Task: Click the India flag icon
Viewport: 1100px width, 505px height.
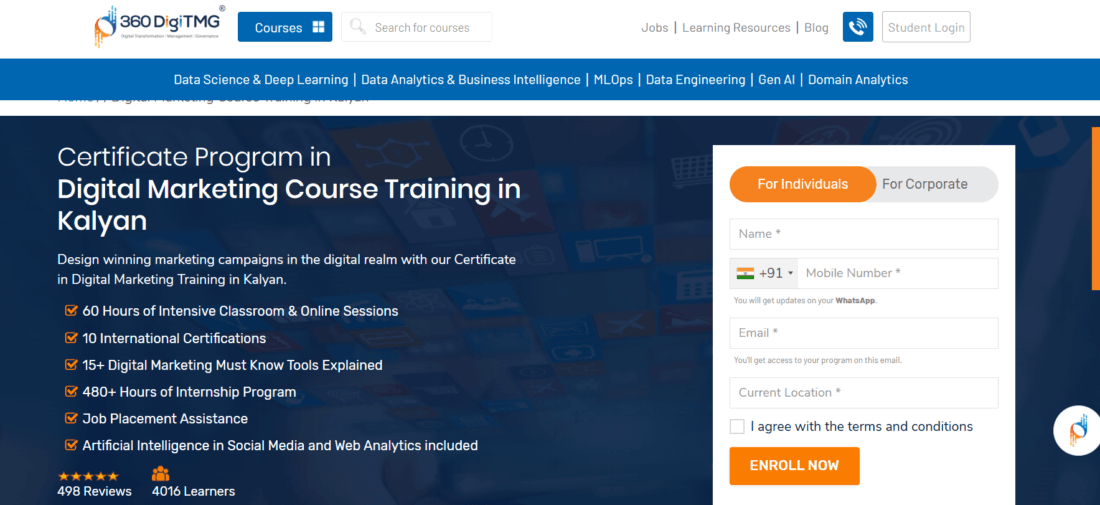Action: 745,273
